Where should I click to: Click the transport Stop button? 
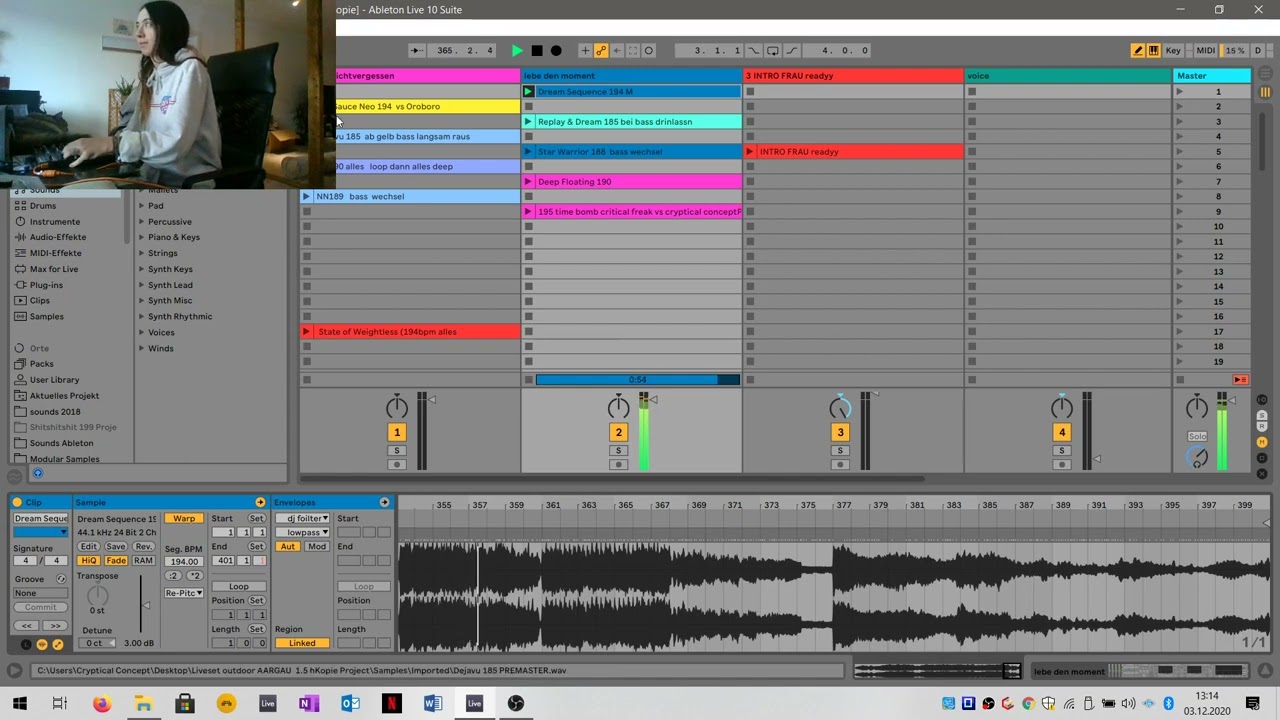click(537, 50)
